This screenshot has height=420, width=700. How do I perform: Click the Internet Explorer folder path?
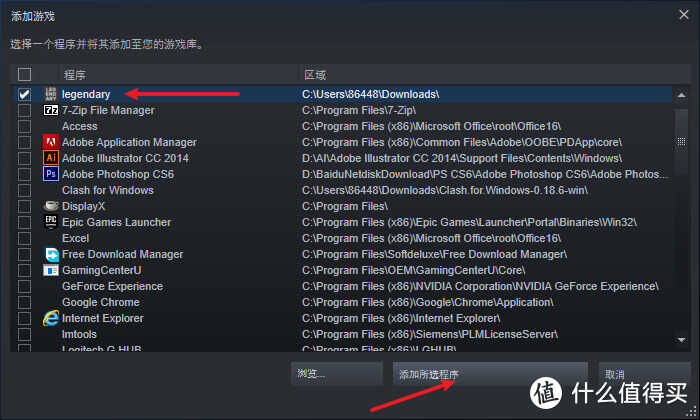[x=401, y=318]
